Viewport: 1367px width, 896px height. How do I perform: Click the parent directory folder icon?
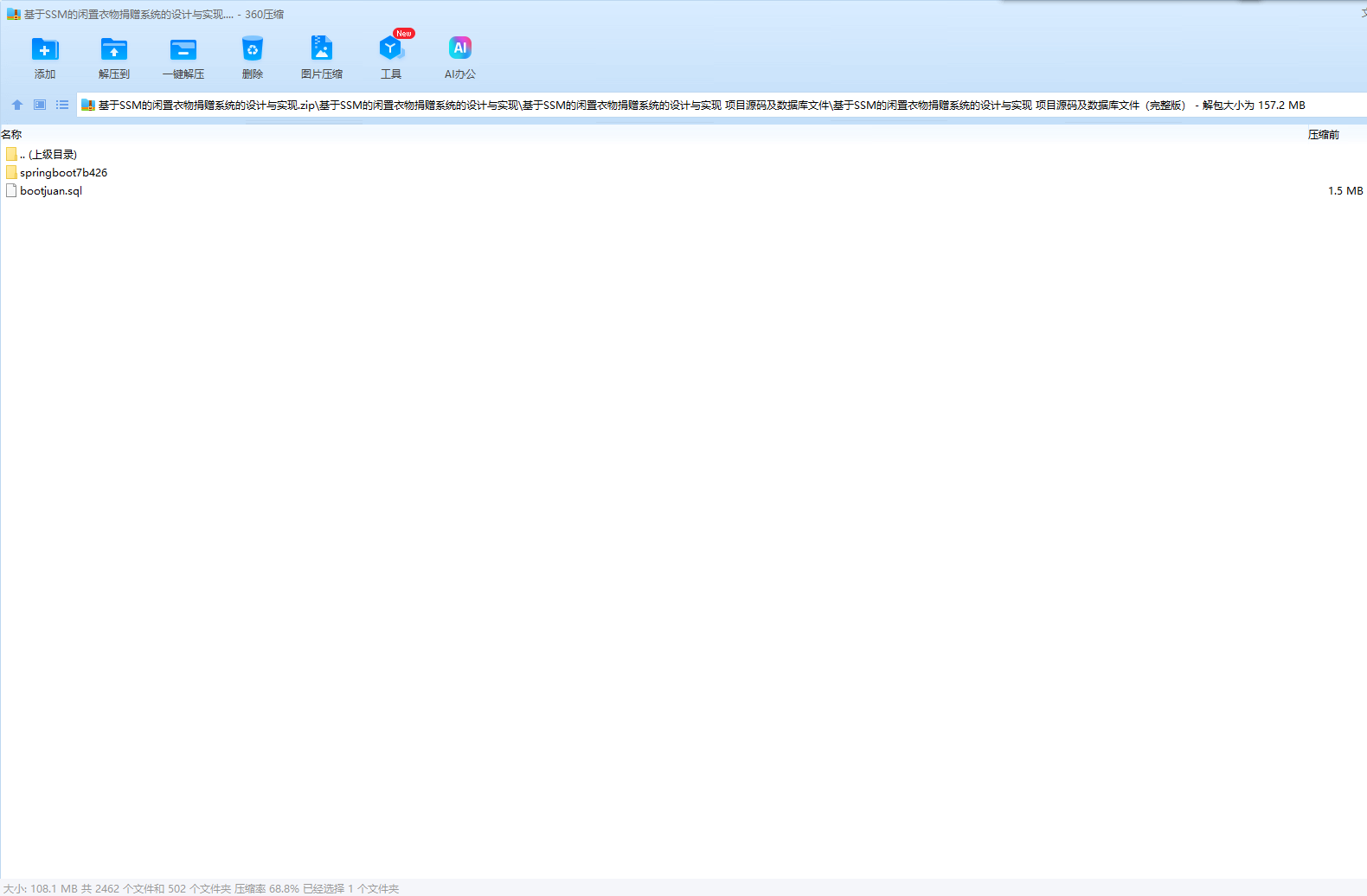click(x=11, y=154)
